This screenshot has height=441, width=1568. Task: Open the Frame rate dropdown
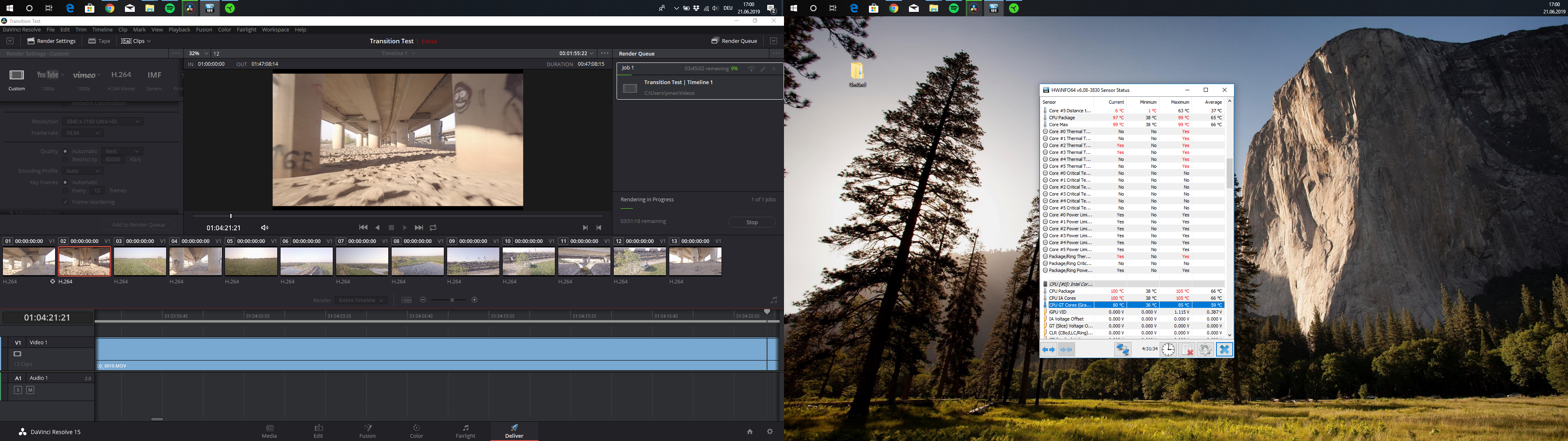(84, 133)
